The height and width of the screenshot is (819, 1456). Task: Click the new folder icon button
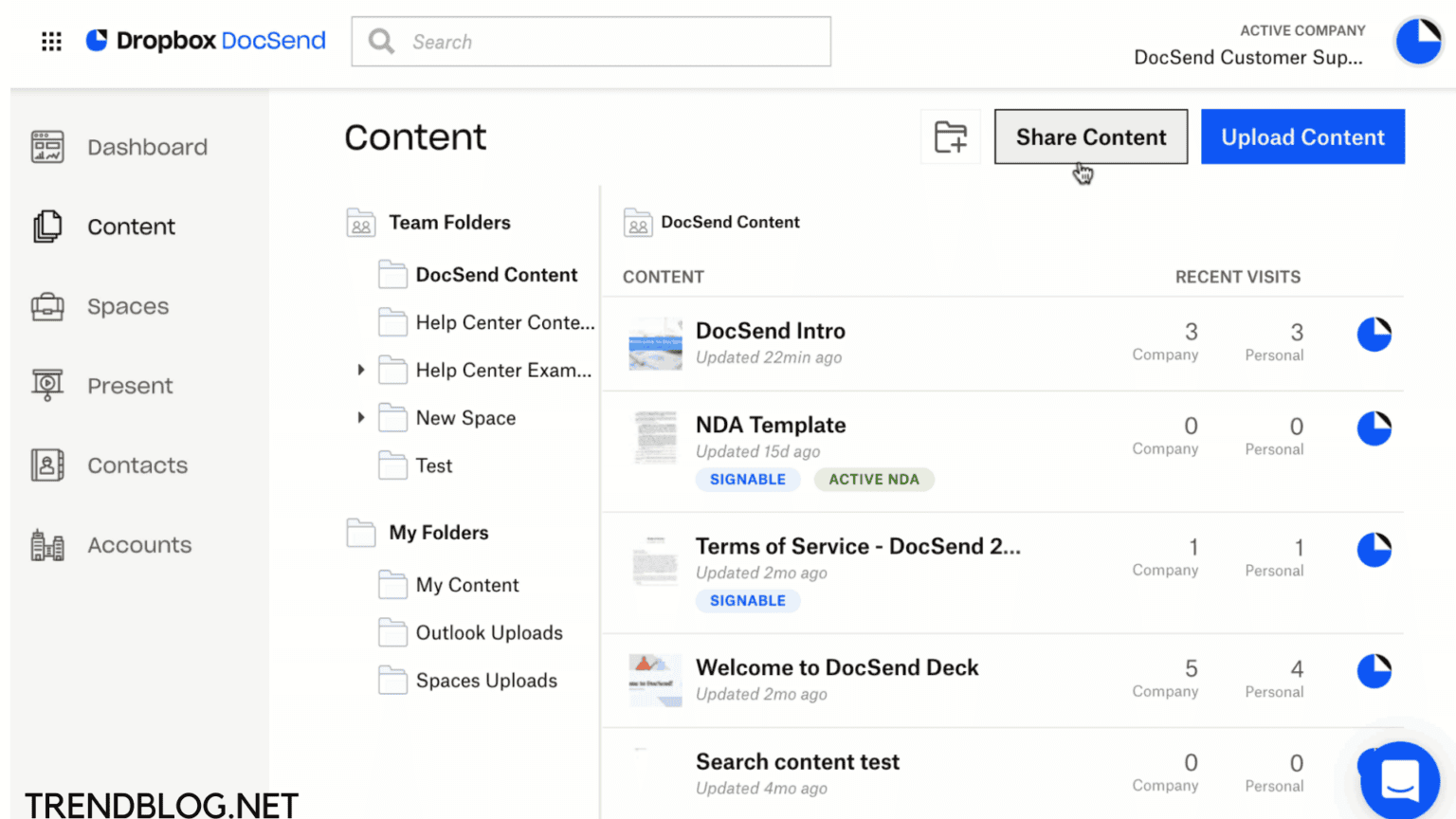[x=950, y=137]
